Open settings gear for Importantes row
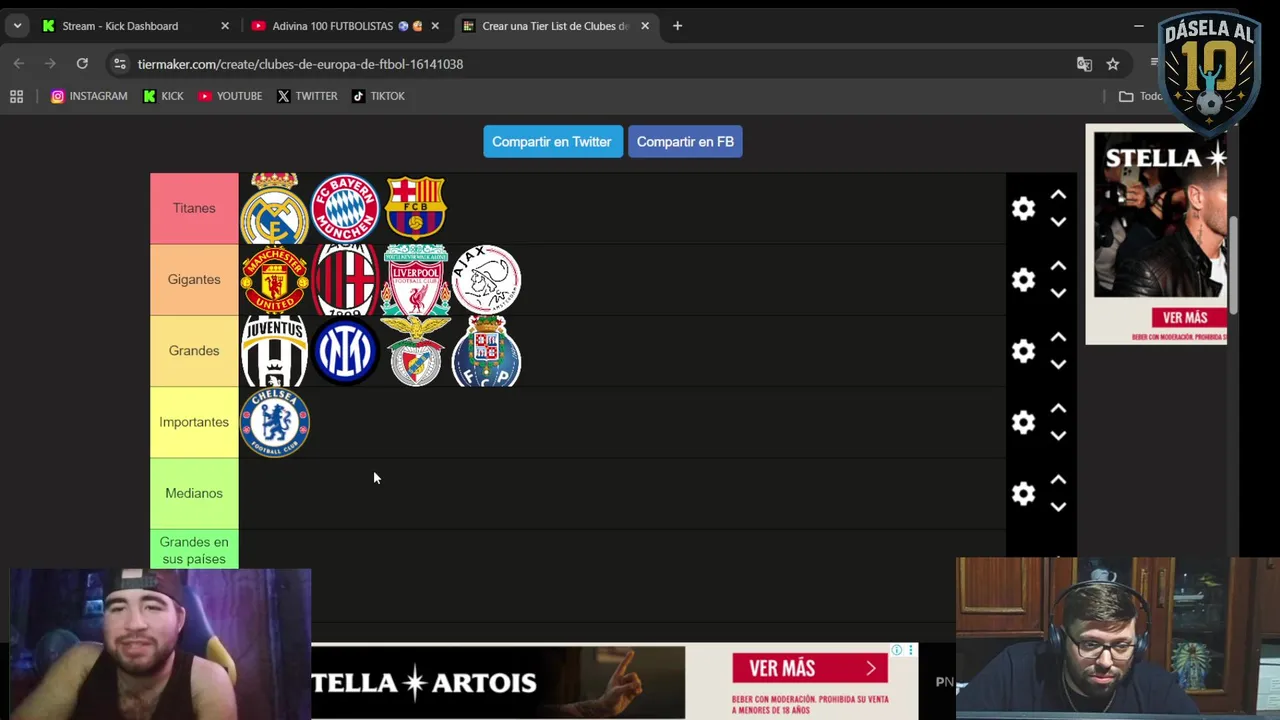The image size is (1280, 720). pyautogui.click(x=1023, y=422)
